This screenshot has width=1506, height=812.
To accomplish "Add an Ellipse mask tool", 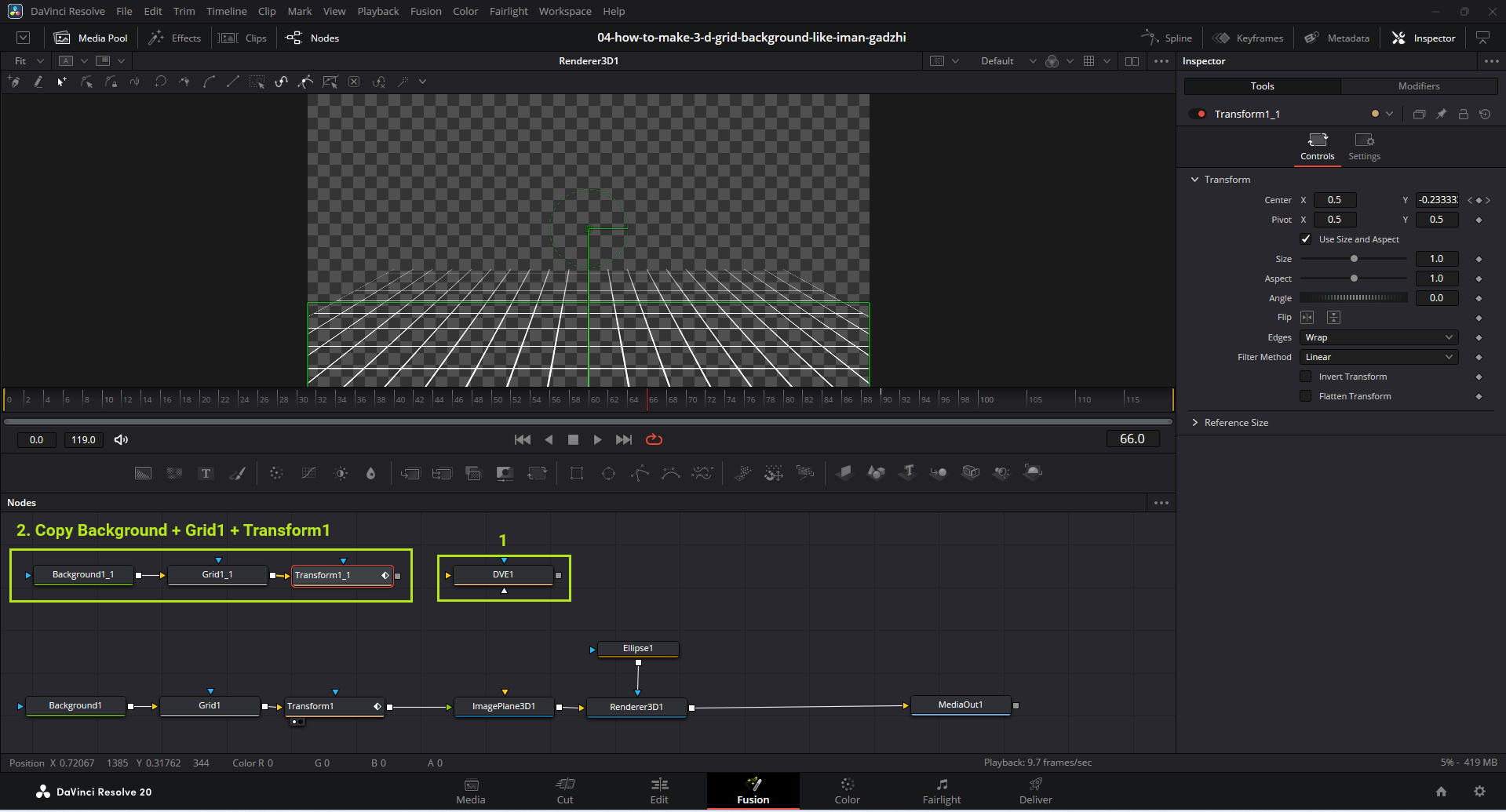I will tap(608, 473).
